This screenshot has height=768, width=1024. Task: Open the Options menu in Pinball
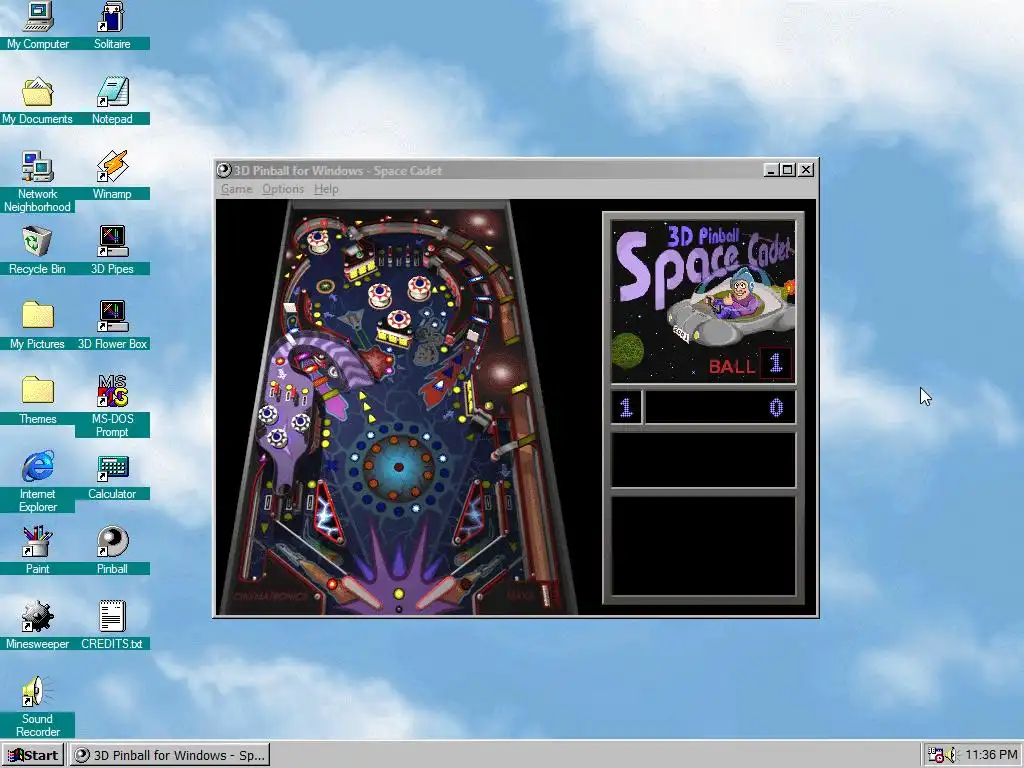click(x=283, y=189)
